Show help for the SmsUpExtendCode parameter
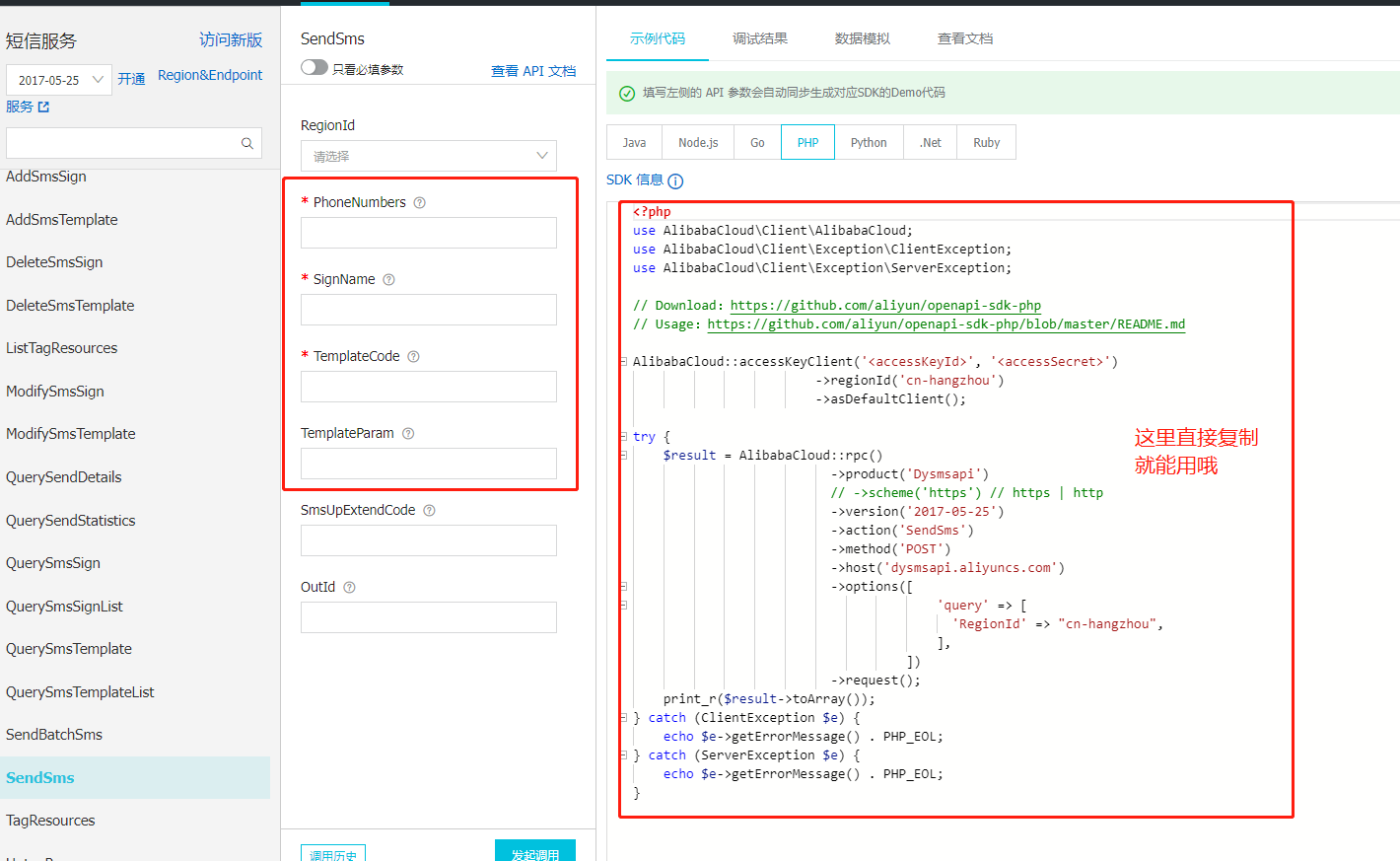This screenshot has height=861, width=1400. click(x=429, y=510)
